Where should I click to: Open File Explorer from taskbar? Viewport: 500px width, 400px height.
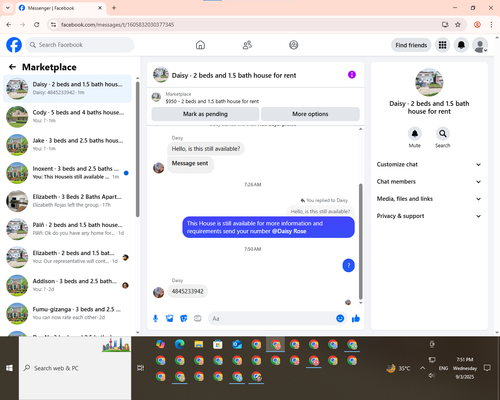199,344
